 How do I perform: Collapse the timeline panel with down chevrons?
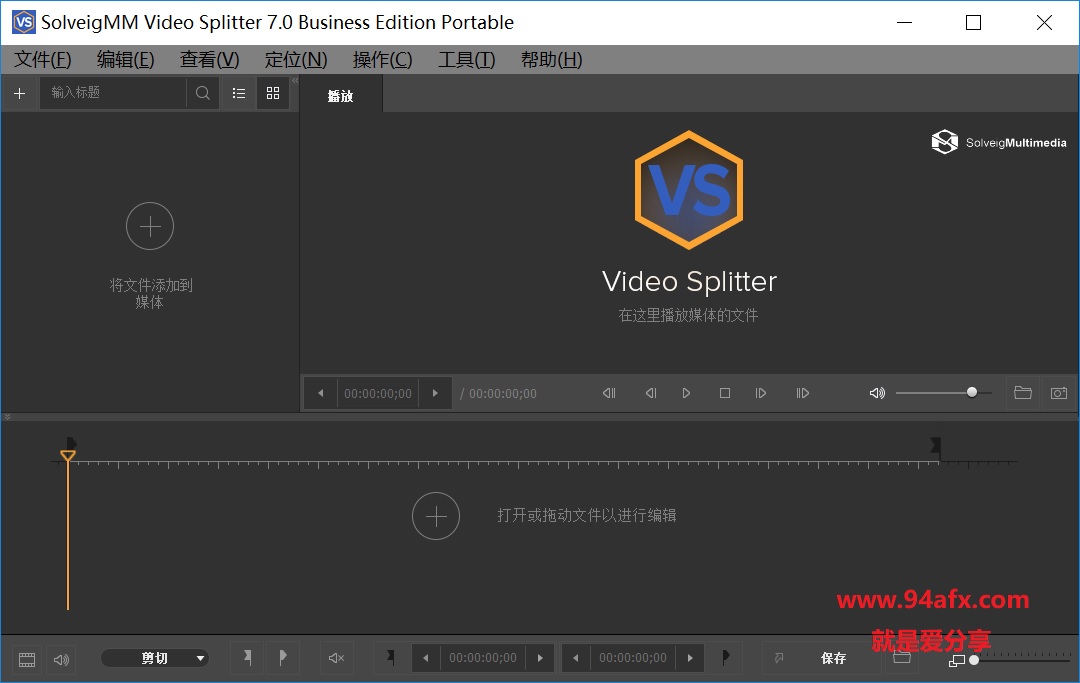pos(8,417)
